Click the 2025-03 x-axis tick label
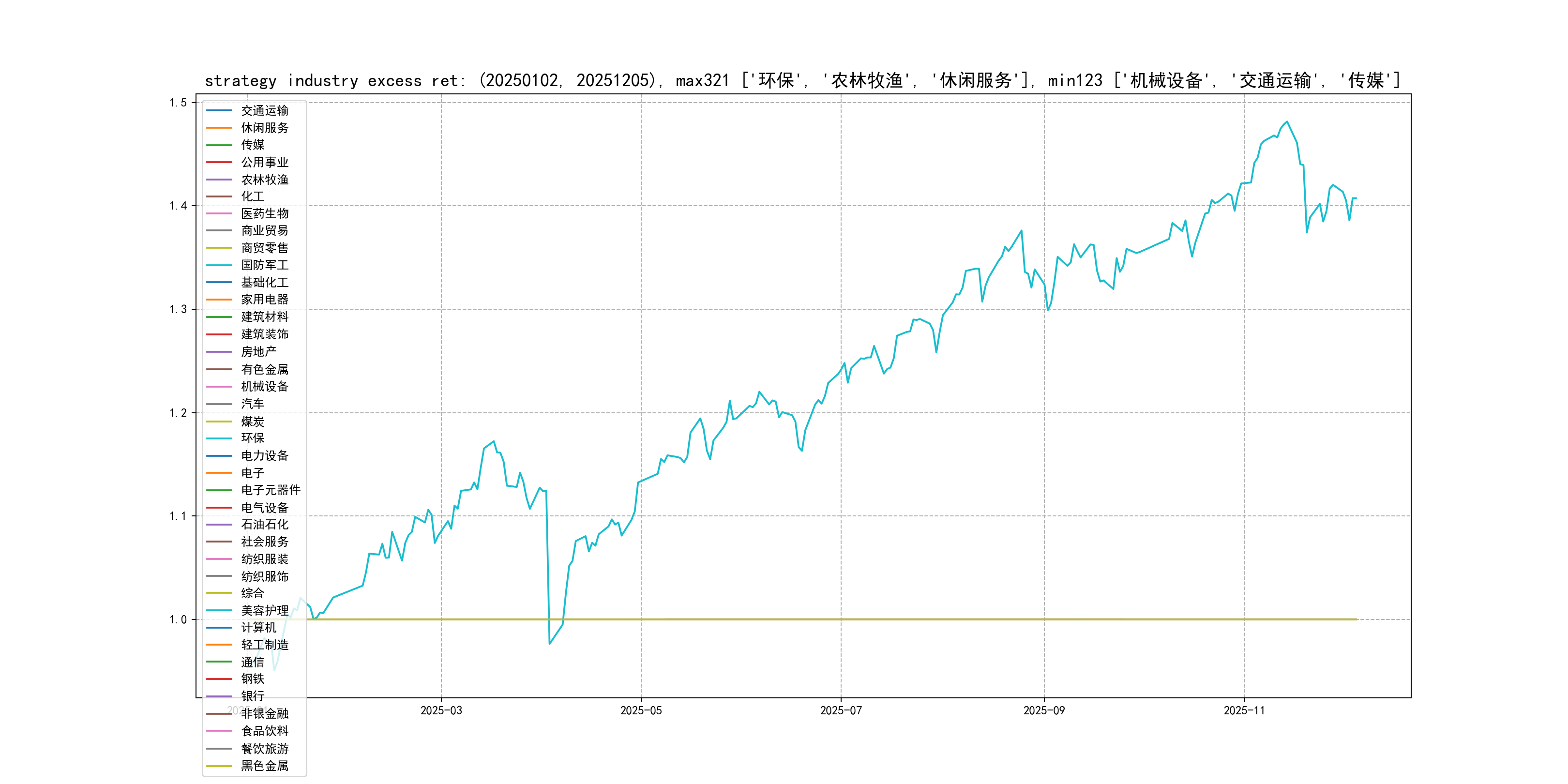 point(441,710)
